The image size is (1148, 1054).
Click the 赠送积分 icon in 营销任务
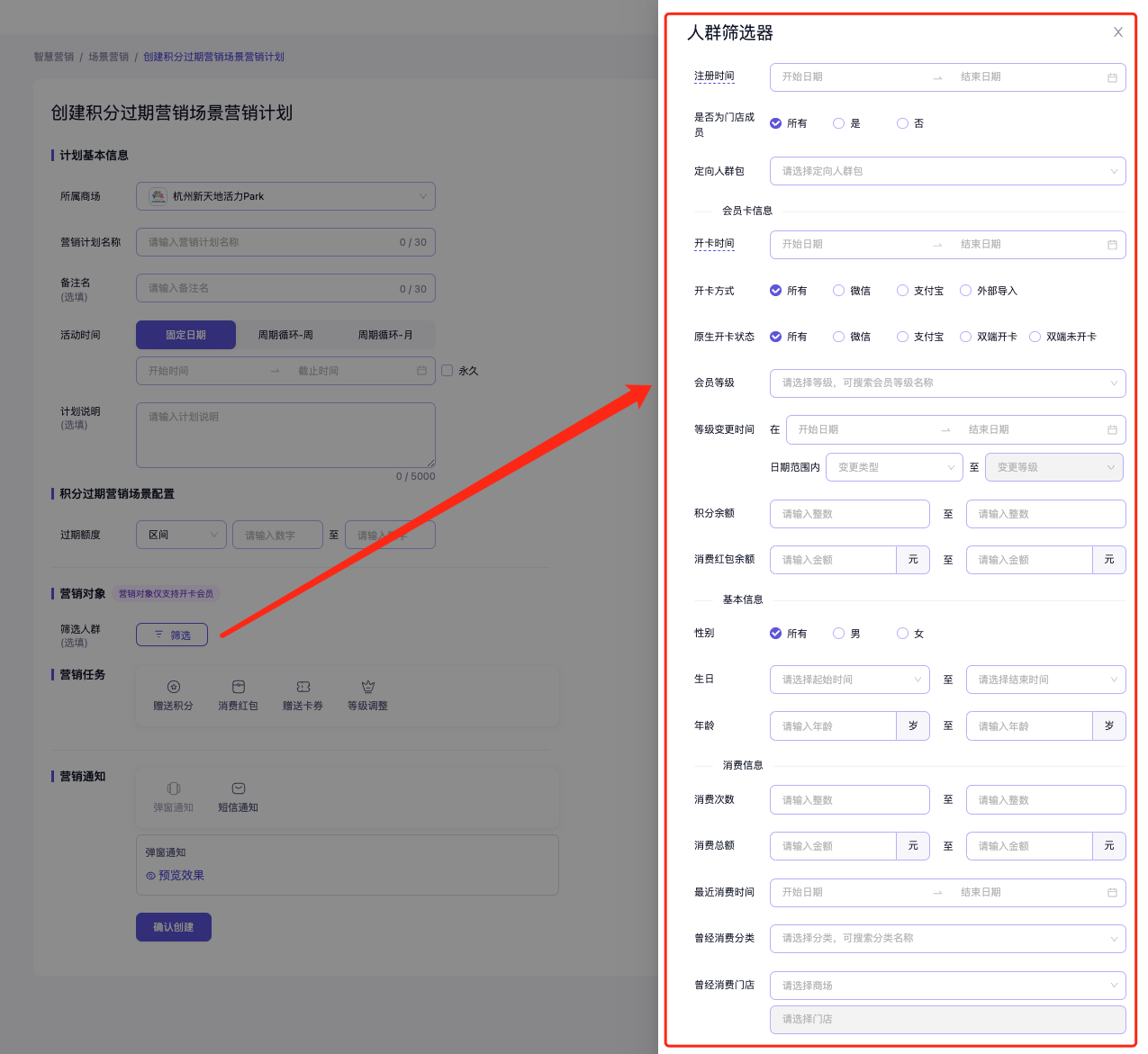pos(174,687)
